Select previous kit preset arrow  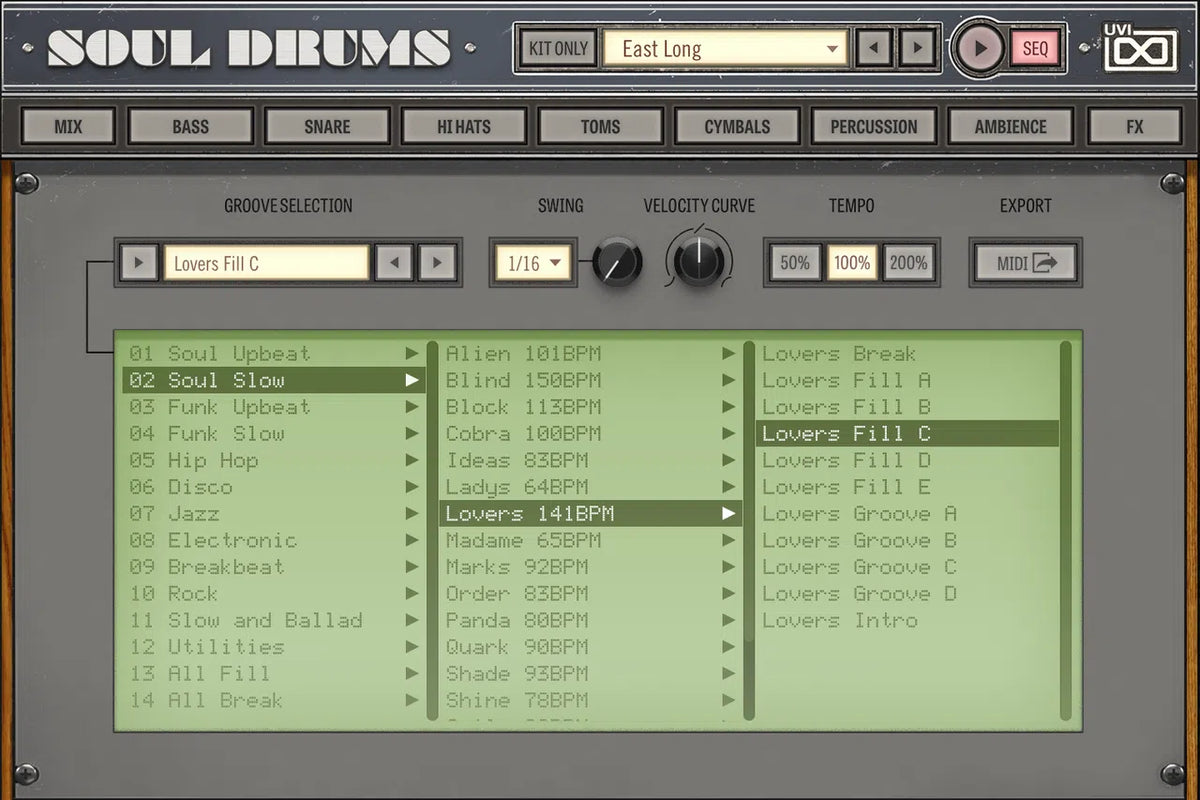pos(875,48)
